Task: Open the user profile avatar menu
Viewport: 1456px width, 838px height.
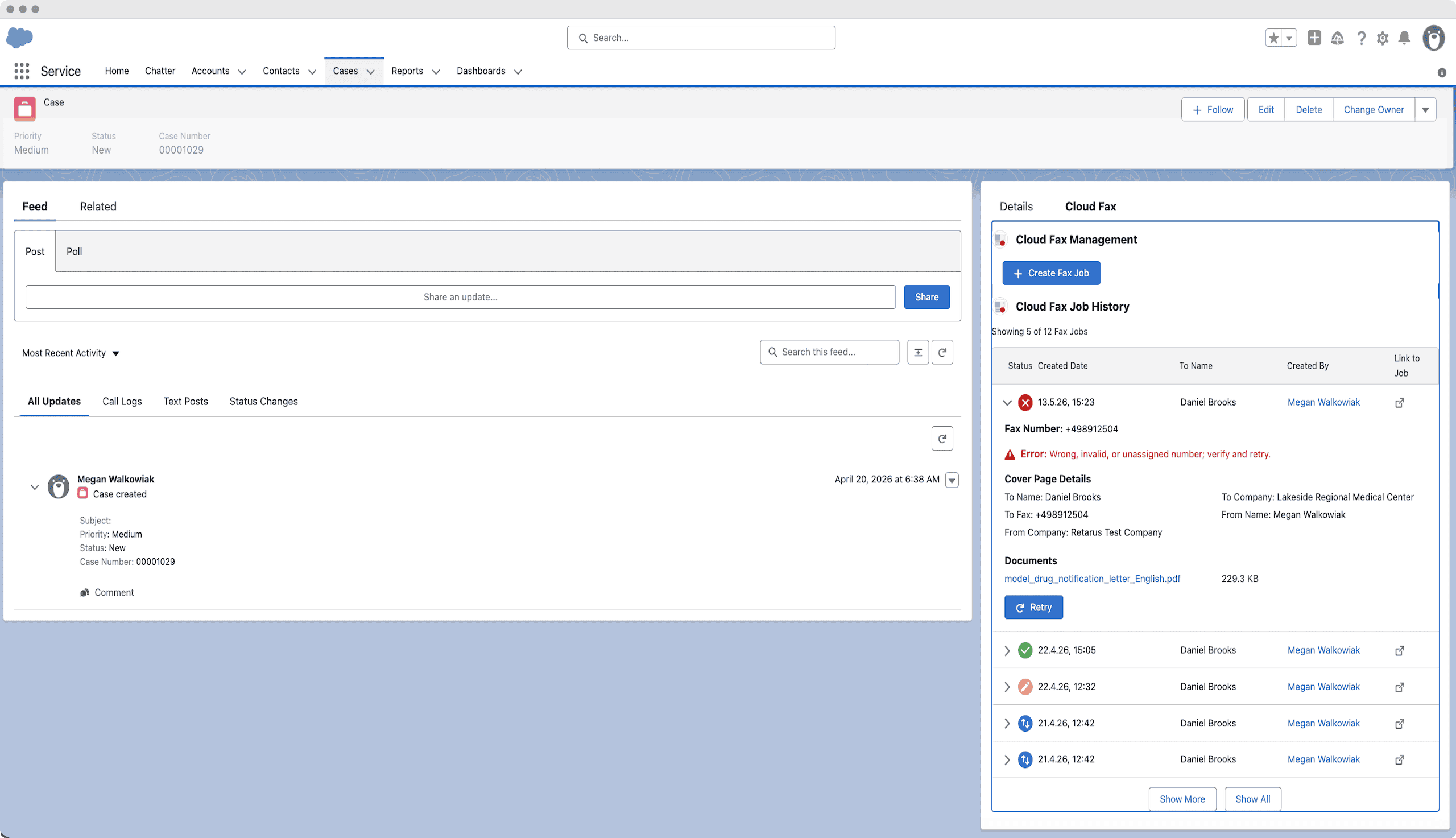Action: 1434,38
